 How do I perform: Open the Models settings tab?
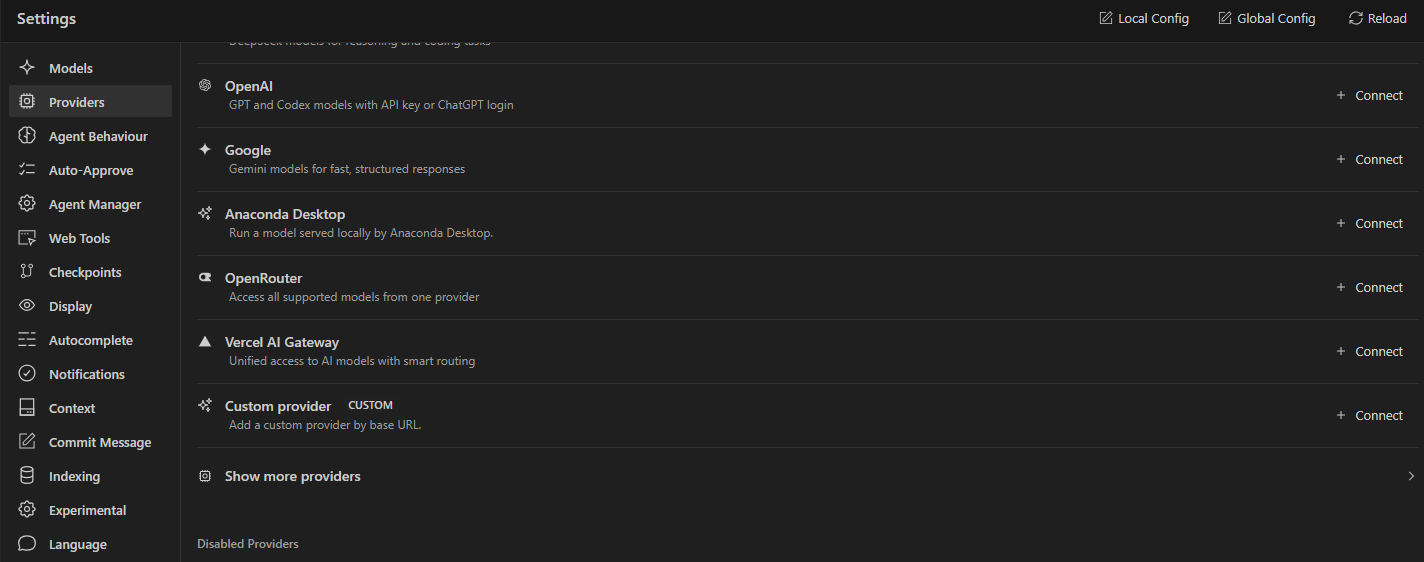coord(90,68)
